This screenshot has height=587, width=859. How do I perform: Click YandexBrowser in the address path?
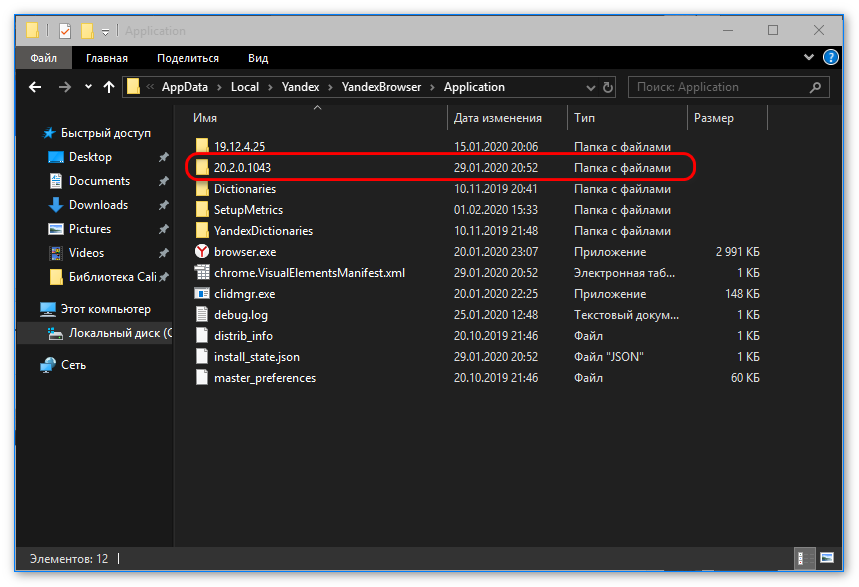[x=380, y=87]
